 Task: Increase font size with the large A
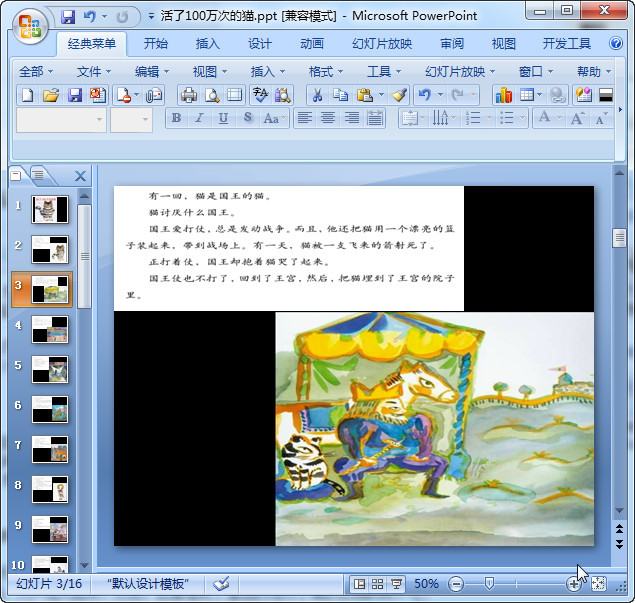(577, 118)
